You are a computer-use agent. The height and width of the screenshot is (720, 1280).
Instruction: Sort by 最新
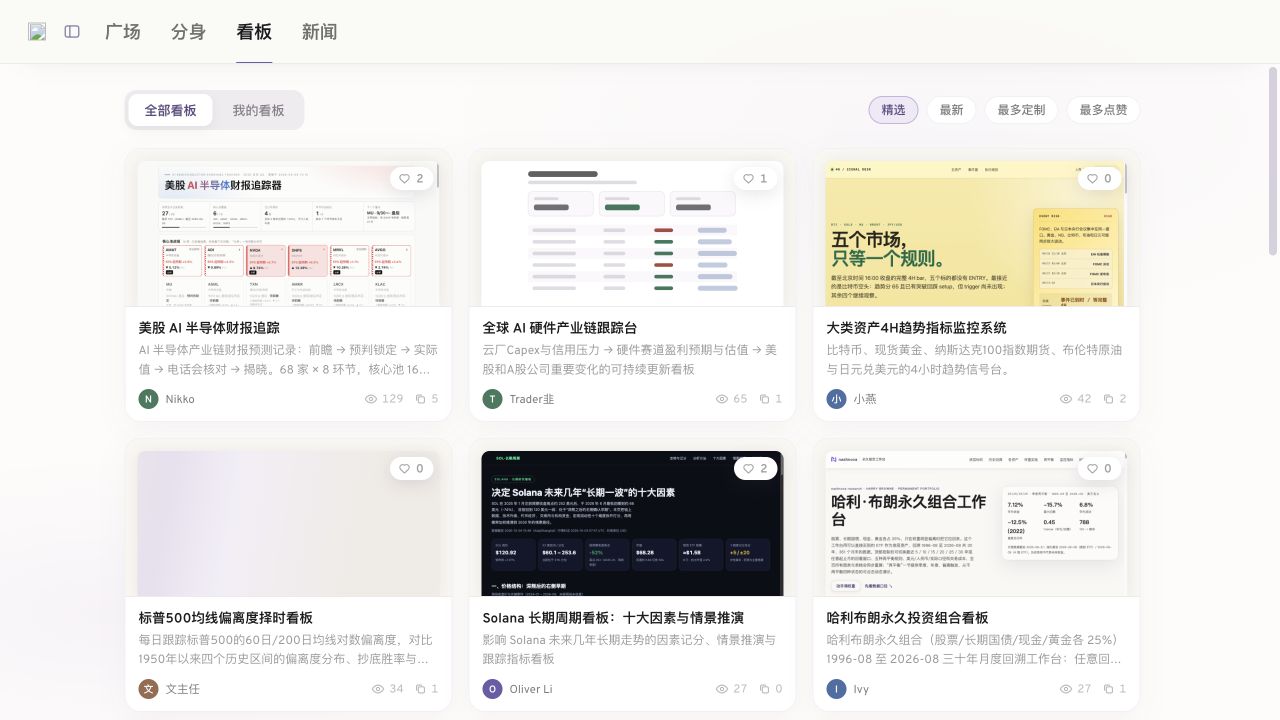pos(951,110)
